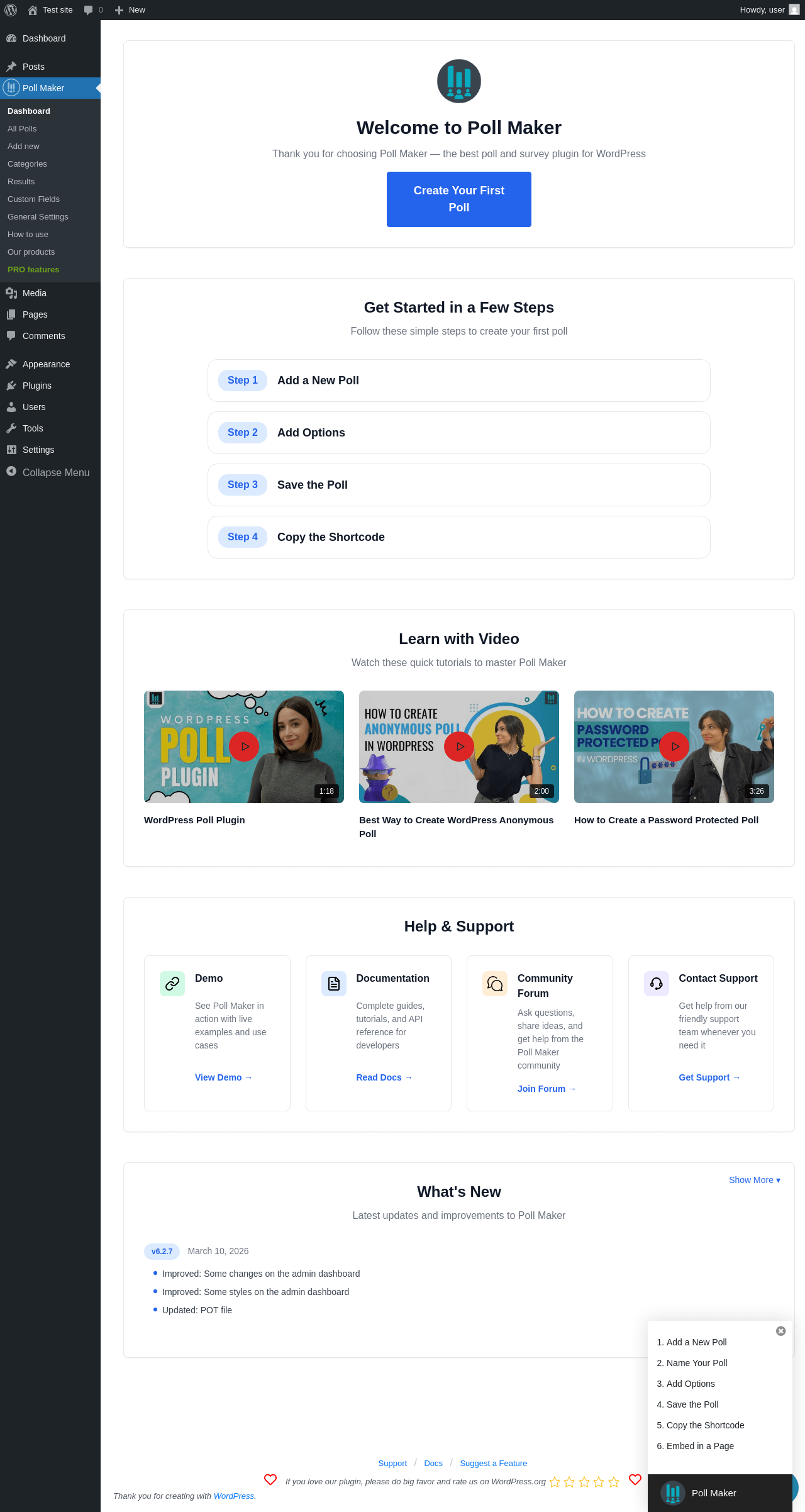Viewport: 805px width, 1512px height.
Task: Click the WordPress logo in admin bar
Action: point(11,10)
